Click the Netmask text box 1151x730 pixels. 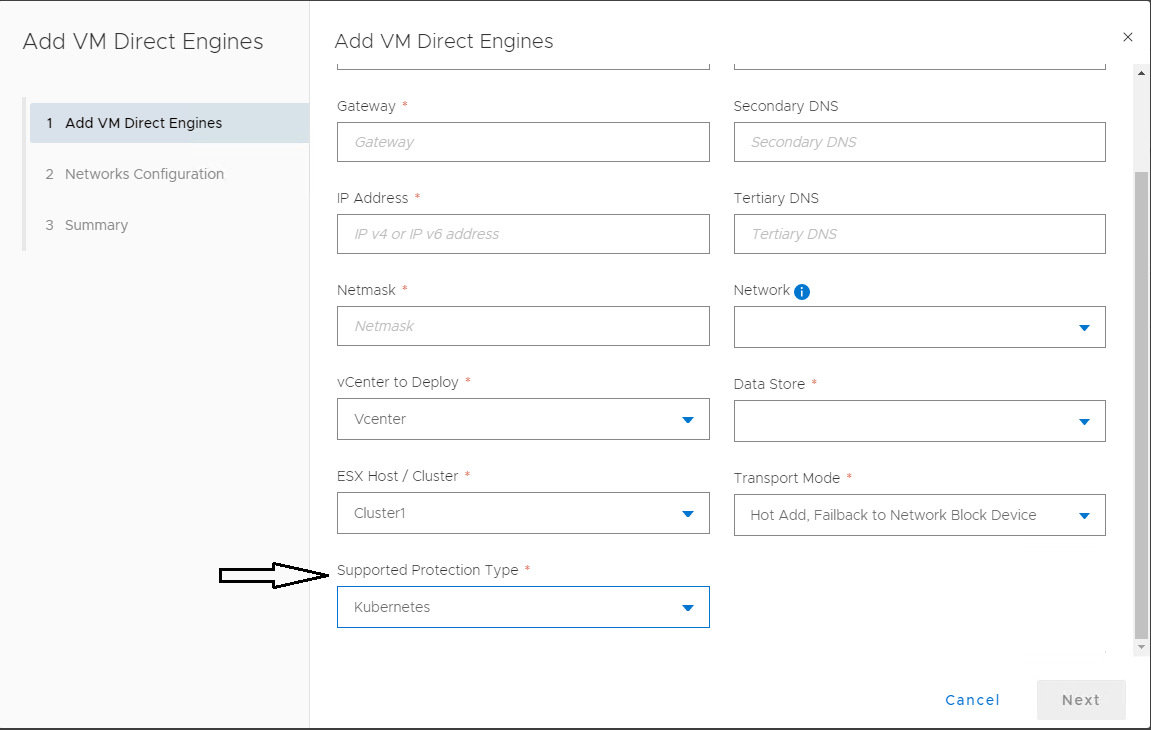tap(523, 326)
